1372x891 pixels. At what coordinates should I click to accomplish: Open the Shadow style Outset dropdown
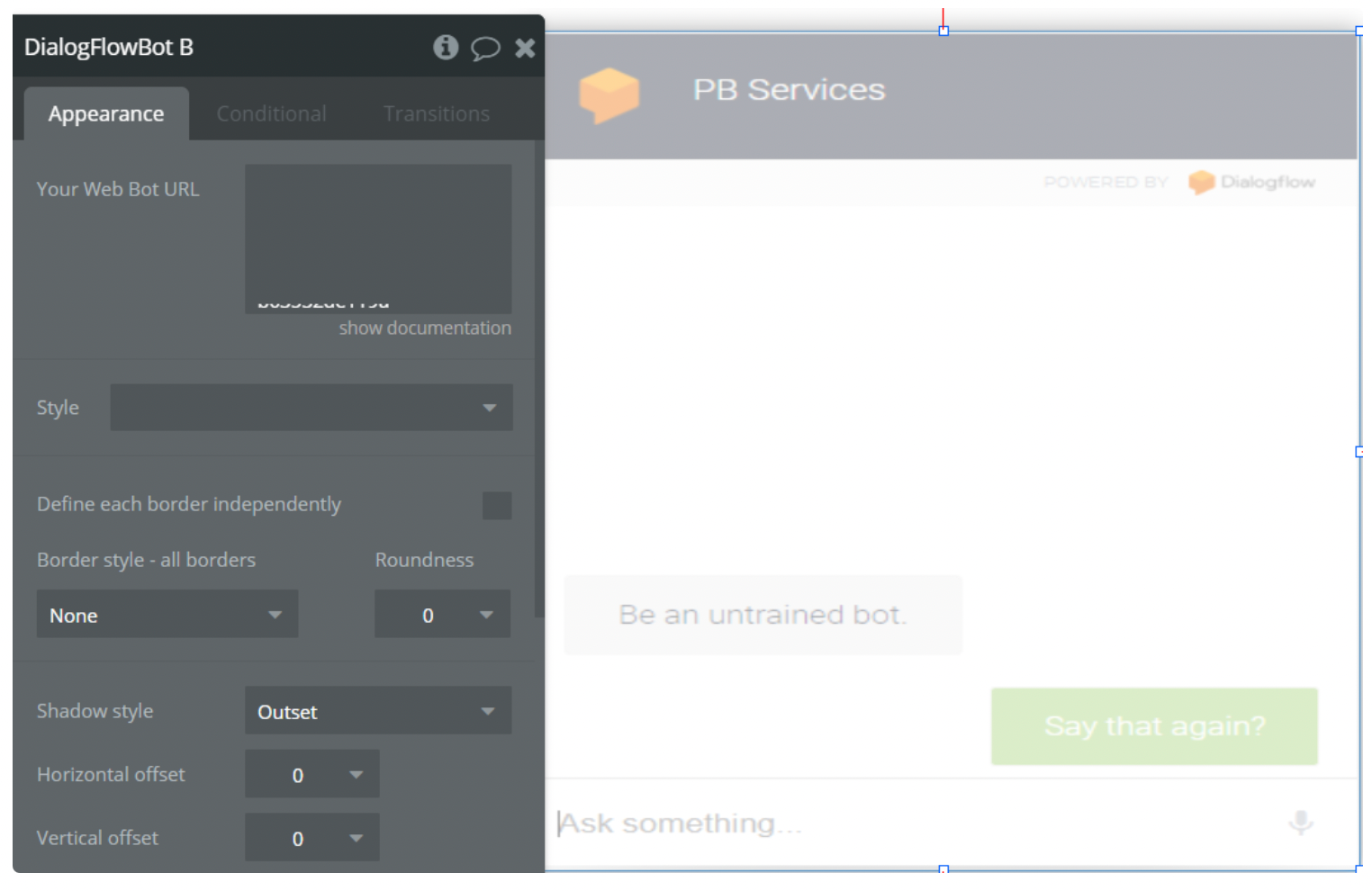click(x=378, y=710)
